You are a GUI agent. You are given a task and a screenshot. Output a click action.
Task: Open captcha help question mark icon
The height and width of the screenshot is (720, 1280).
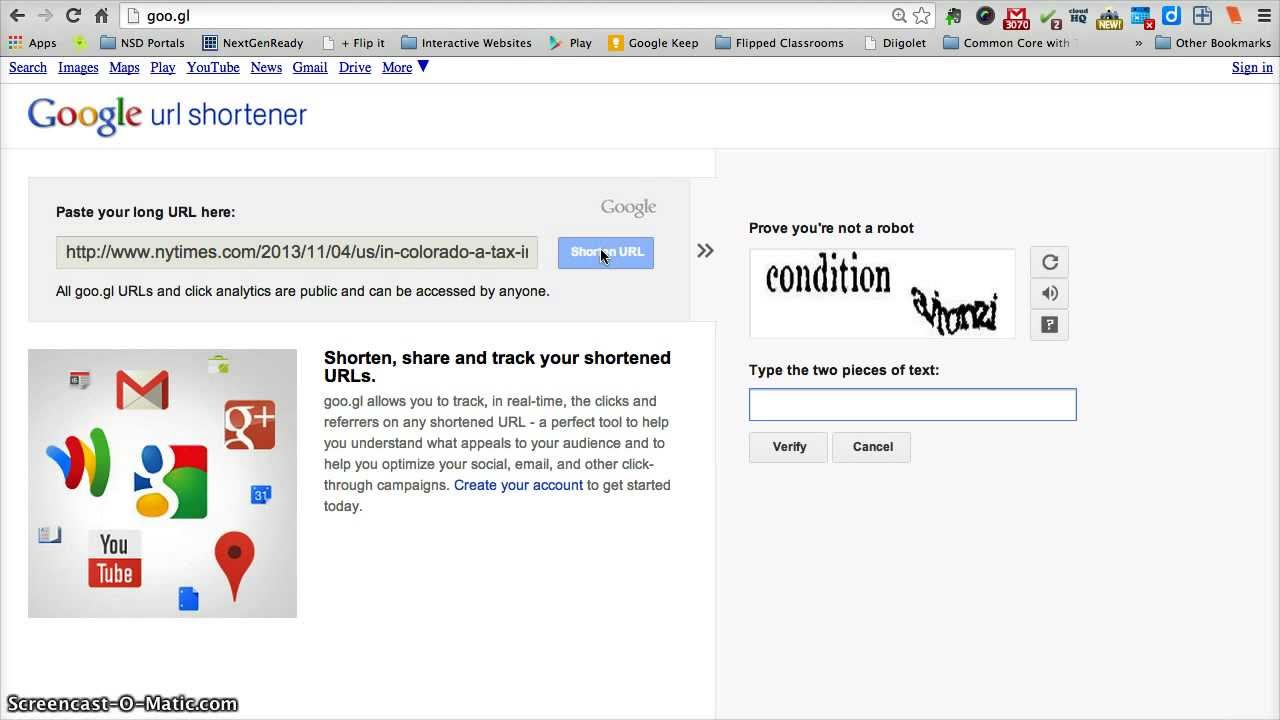[x=1050, y=324]
